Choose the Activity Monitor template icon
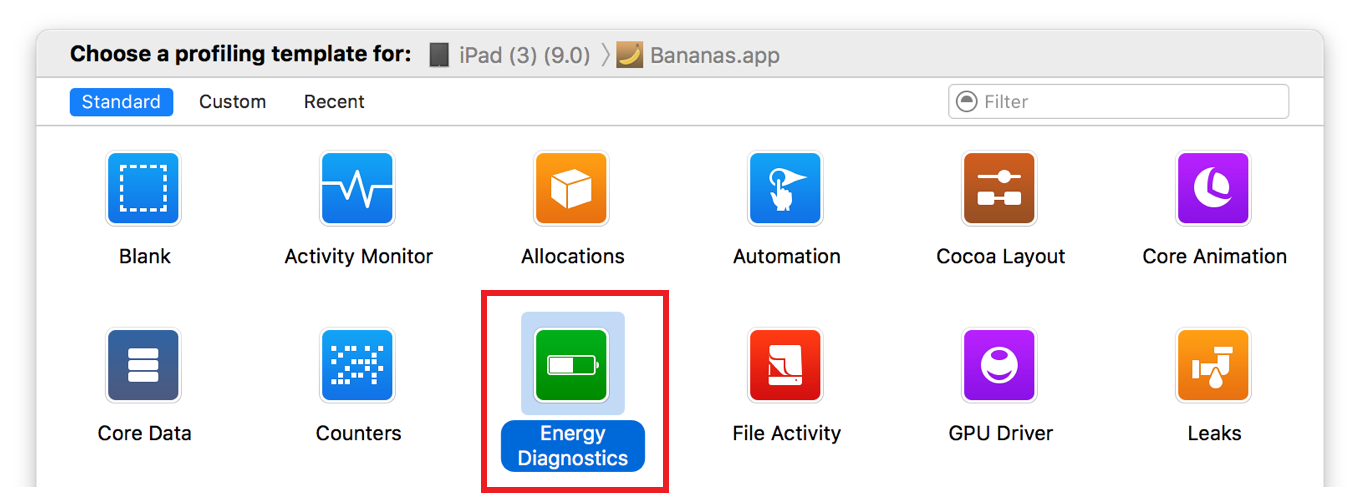The height and width of the screenshot is (502, 1360). (357, 188)
